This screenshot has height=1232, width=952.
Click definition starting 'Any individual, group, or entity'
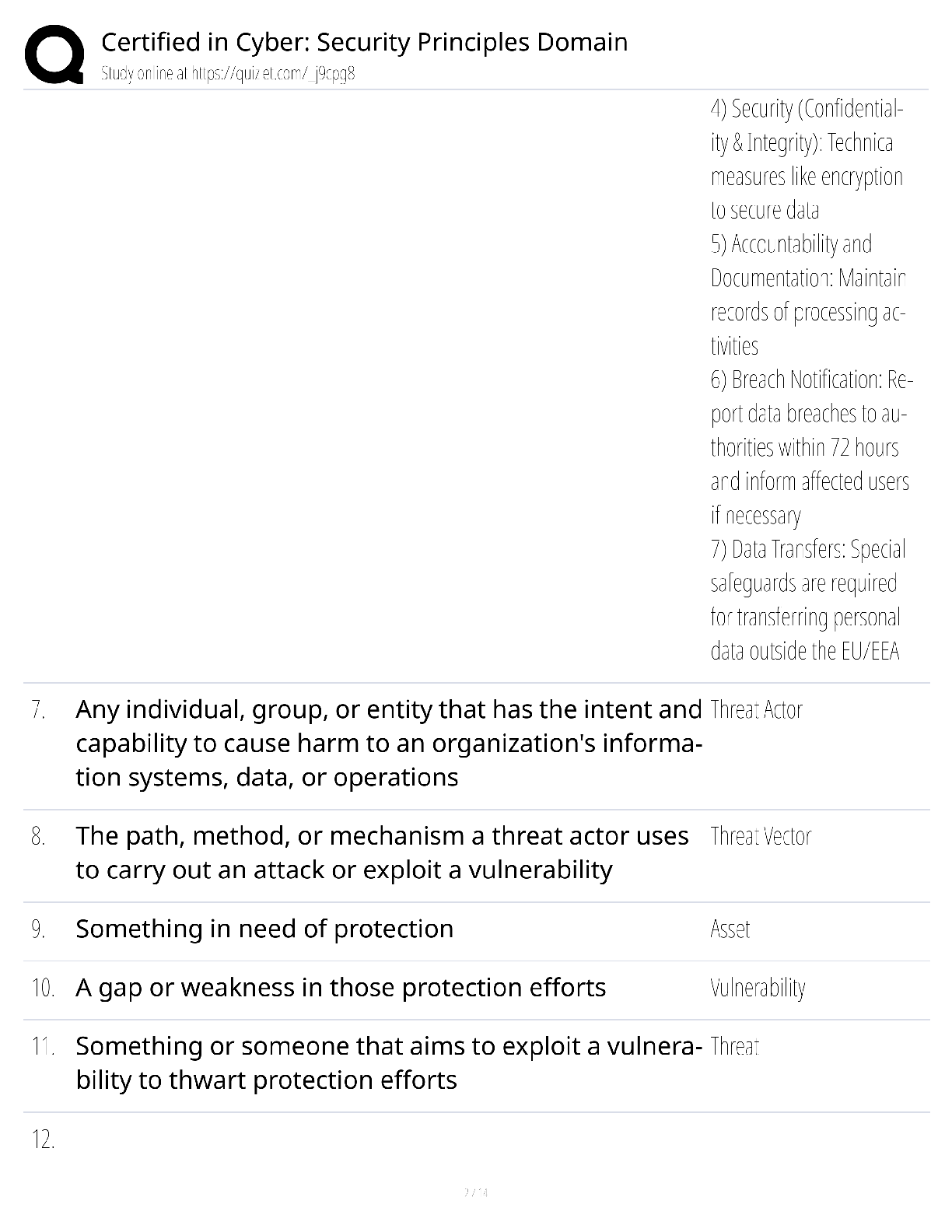389,743
